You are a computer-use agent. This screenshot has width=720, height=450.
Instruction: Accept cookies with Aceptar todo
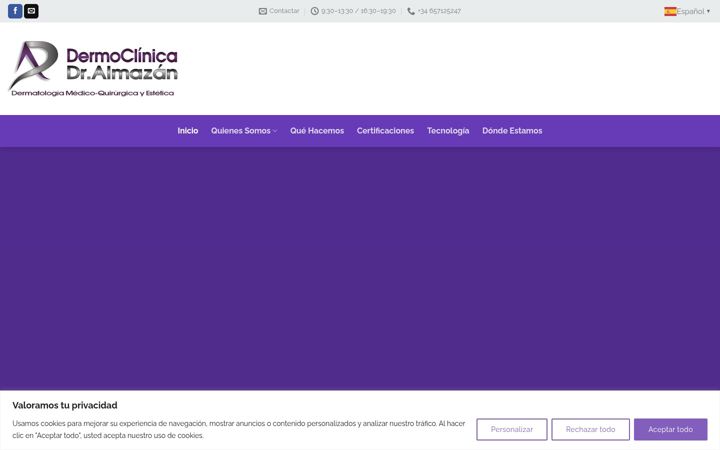[670, 429]
